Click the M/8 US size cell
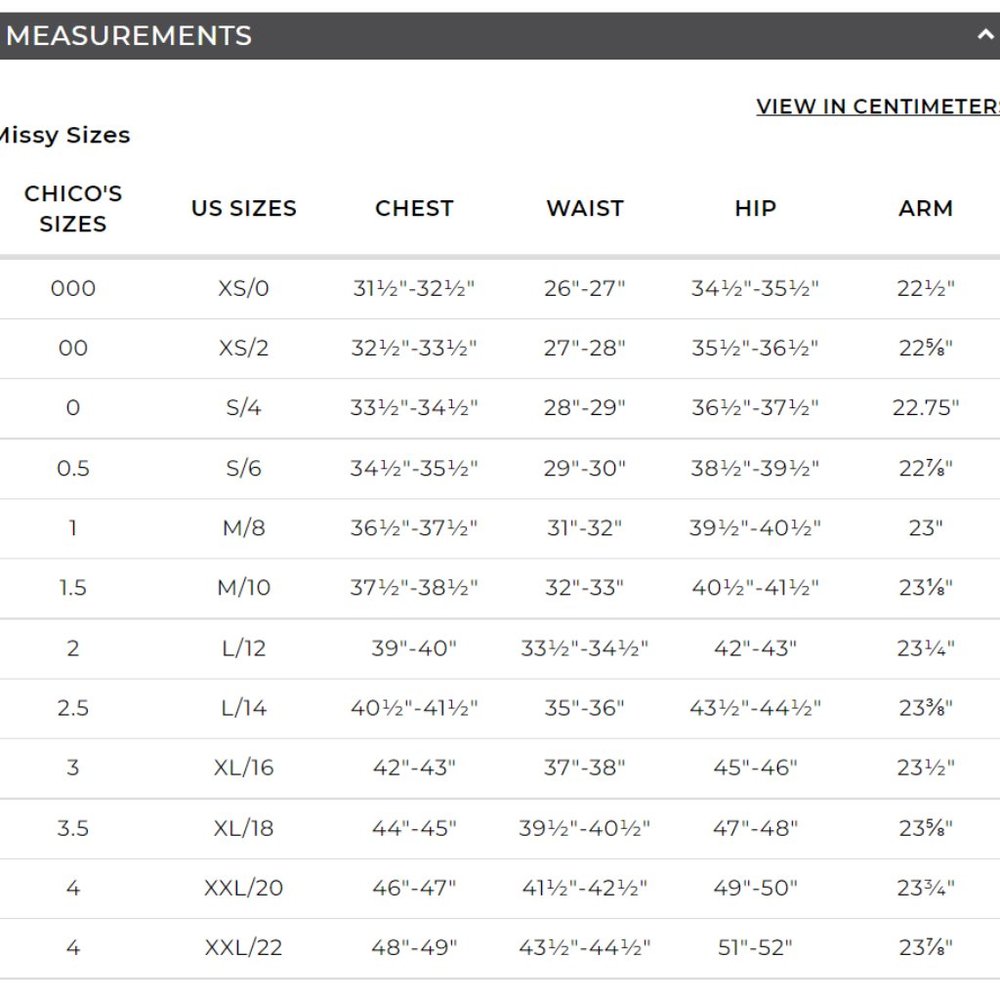Image resolution: width=1000 pixels, height=1000 pixels. tap(244, 528)
